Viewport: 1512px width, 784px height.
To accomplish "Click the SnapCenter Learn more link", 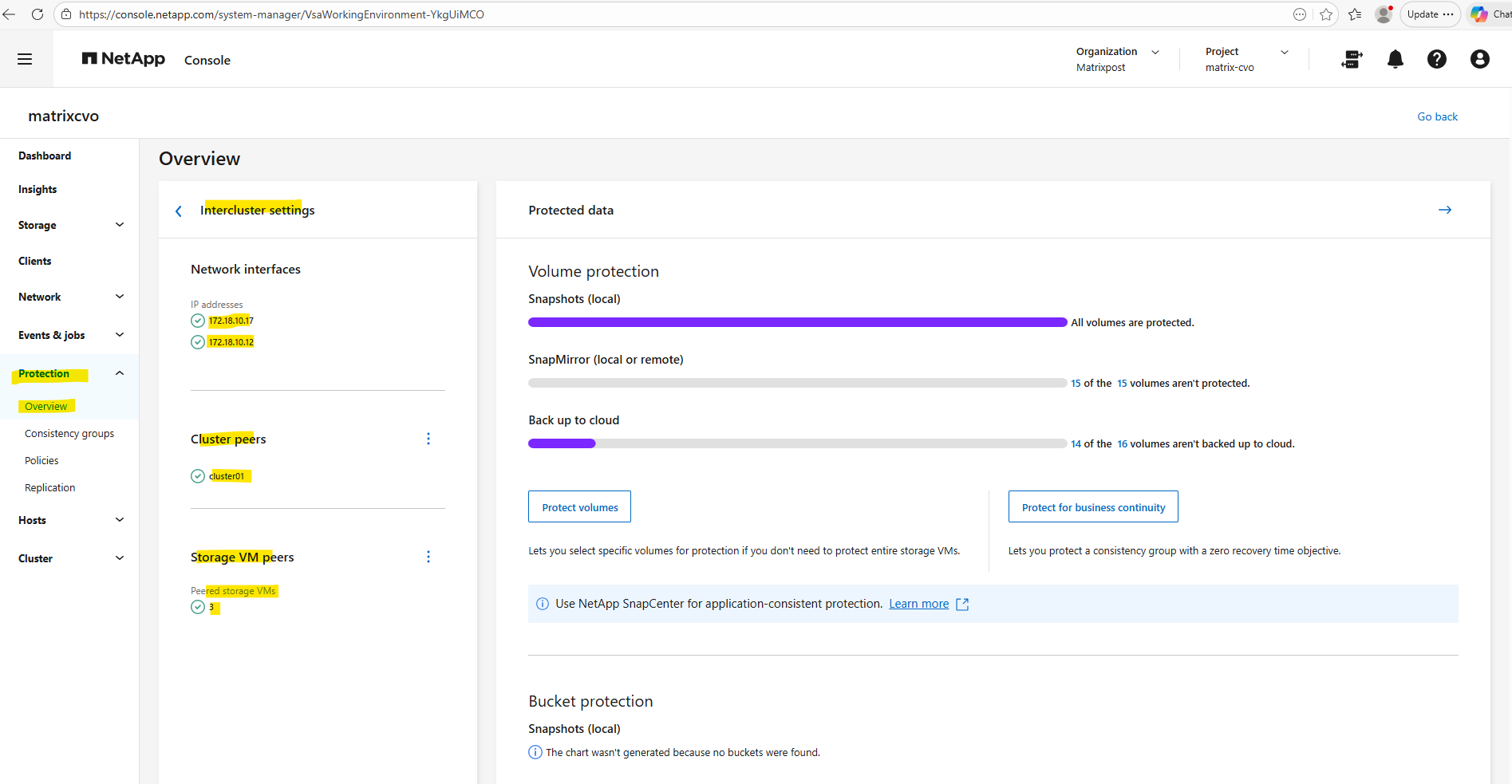I will 918,604.
